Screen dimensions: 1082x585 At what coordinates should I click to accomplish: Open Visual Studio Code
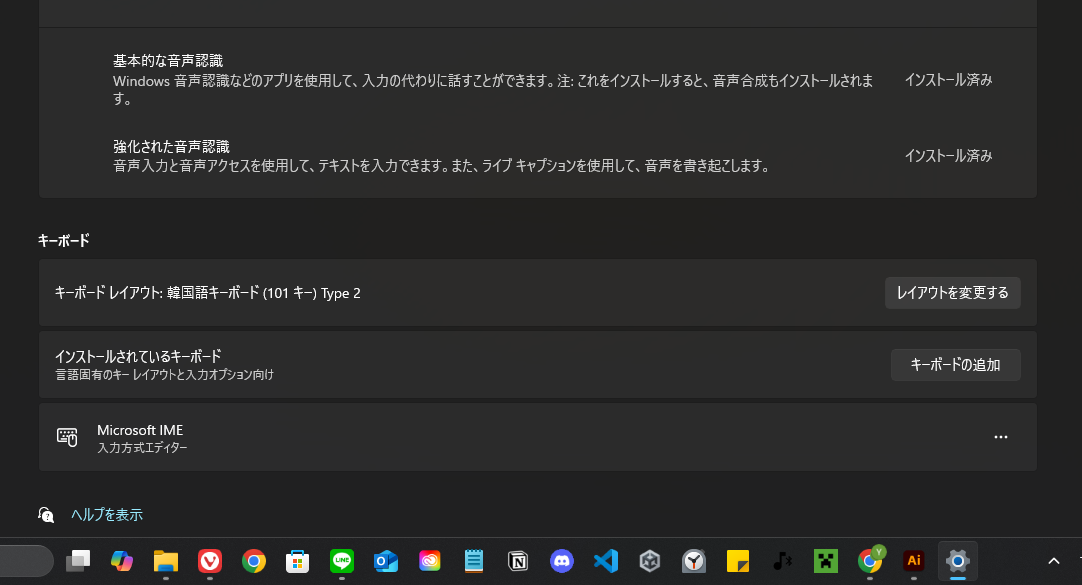point(605,561)
